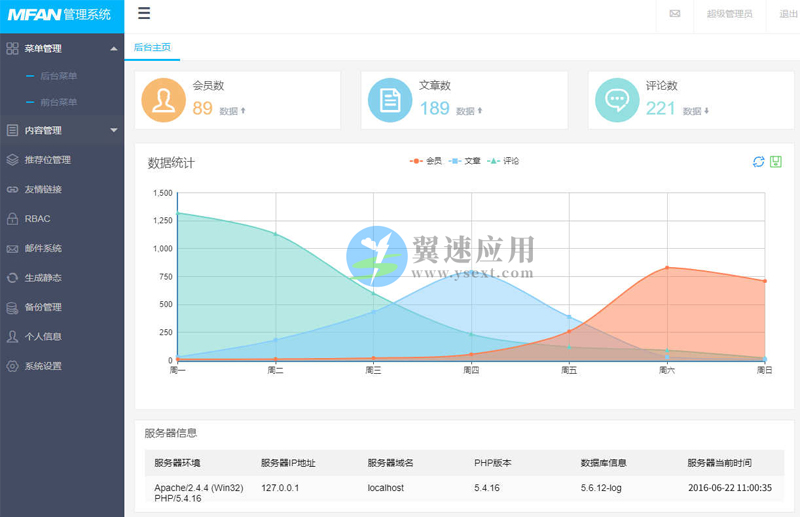Click the RBAC lock icon
The image size is (800, 517).
tap(12, 218)
